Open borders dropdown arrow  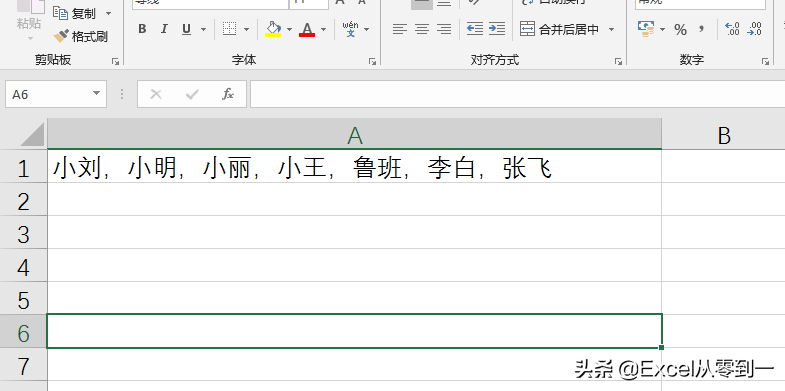tap(246, 30)
